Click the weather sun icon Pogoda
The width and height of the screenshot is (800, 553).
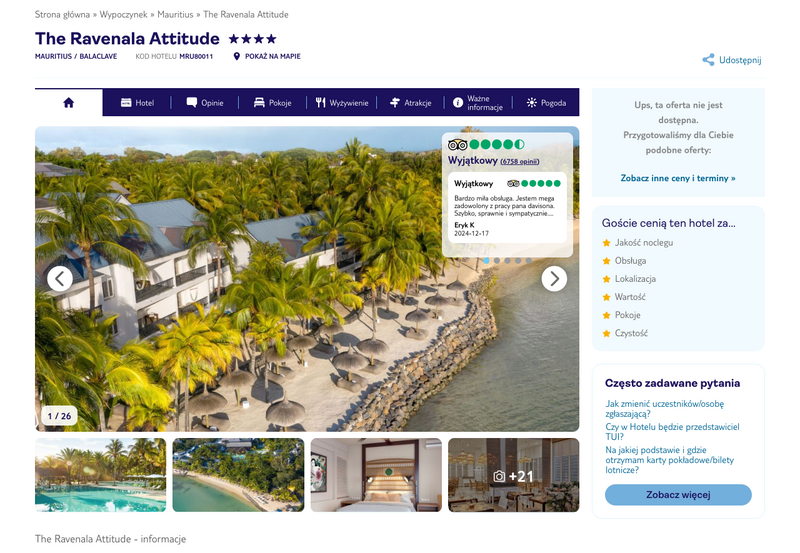click(532, 103)
